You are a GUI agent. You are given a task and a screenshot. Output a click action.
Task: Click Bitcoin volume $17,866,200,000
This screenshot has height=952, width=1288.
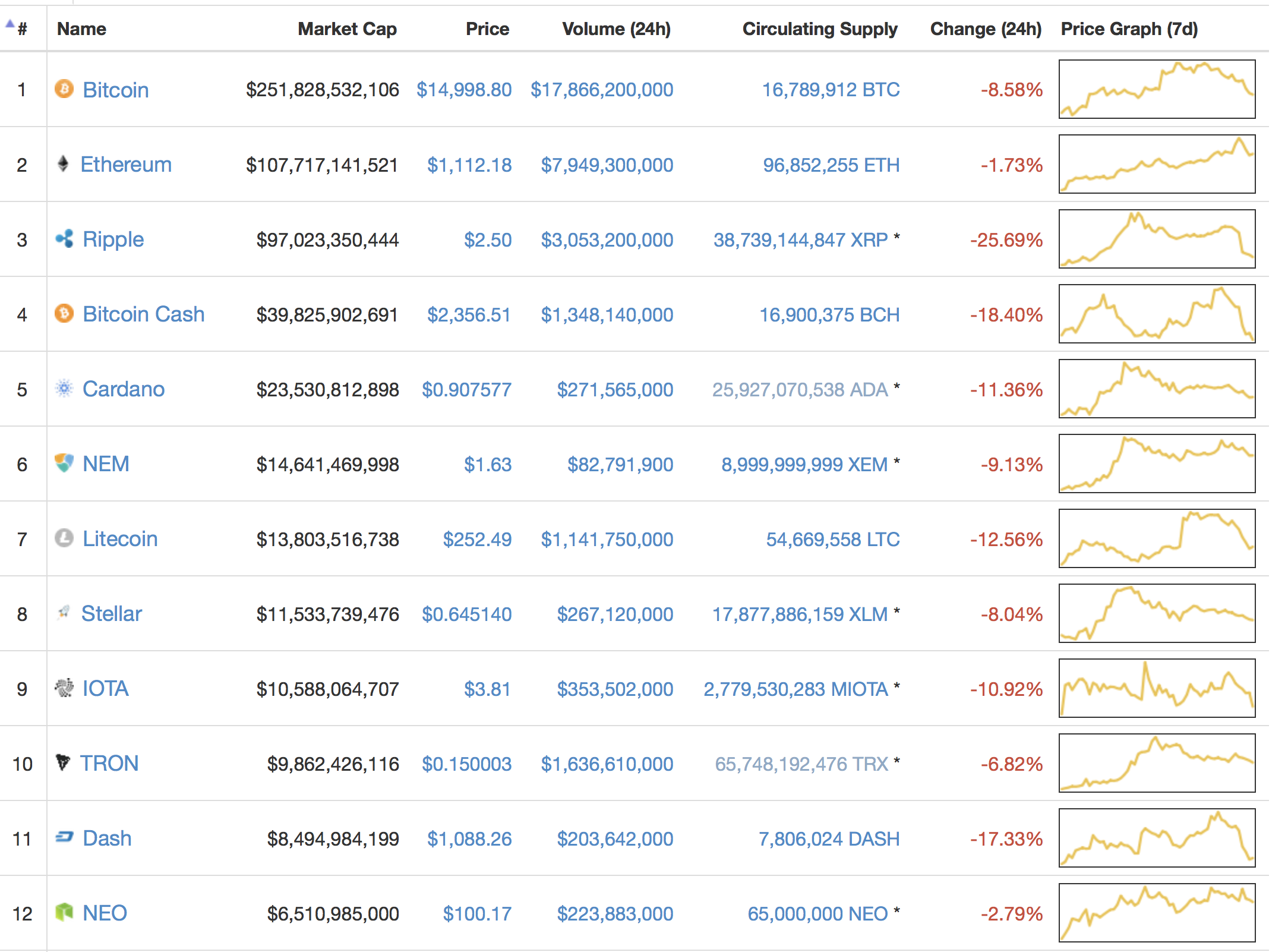click(x=602, y=90)
